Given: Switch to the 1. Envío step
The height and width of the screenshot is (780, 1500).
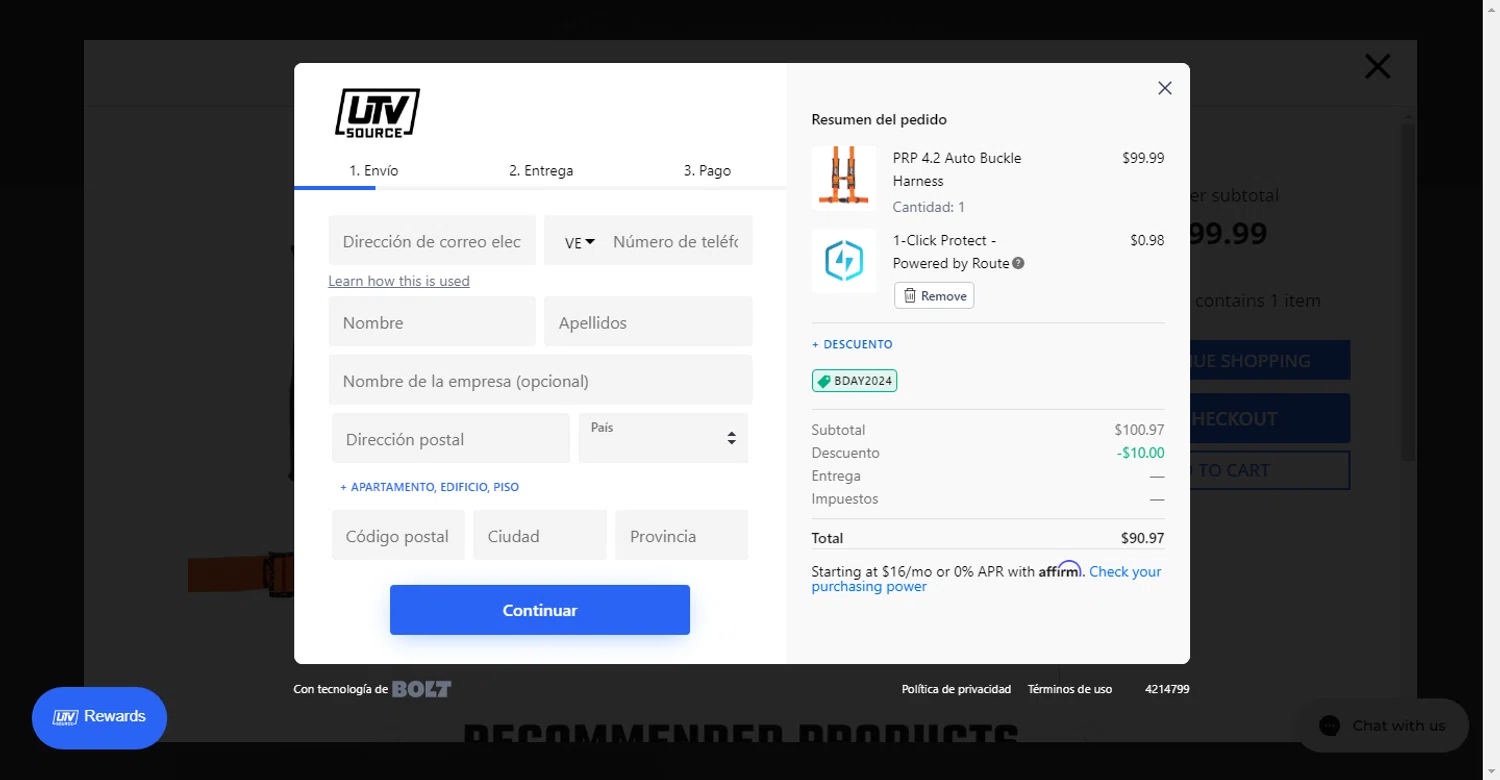Looking at the screenshot, I should point(374,171).
